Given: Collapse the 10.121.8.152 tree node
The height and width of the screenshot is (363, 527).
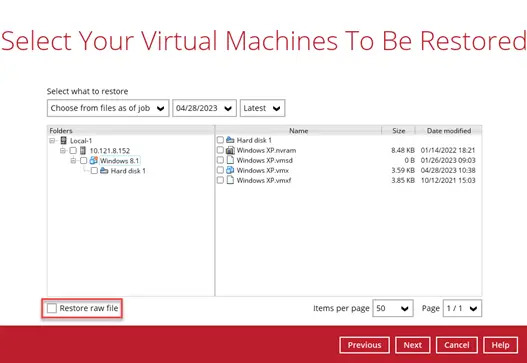Looking at the screenshot, I should click(x=63, y=151).
